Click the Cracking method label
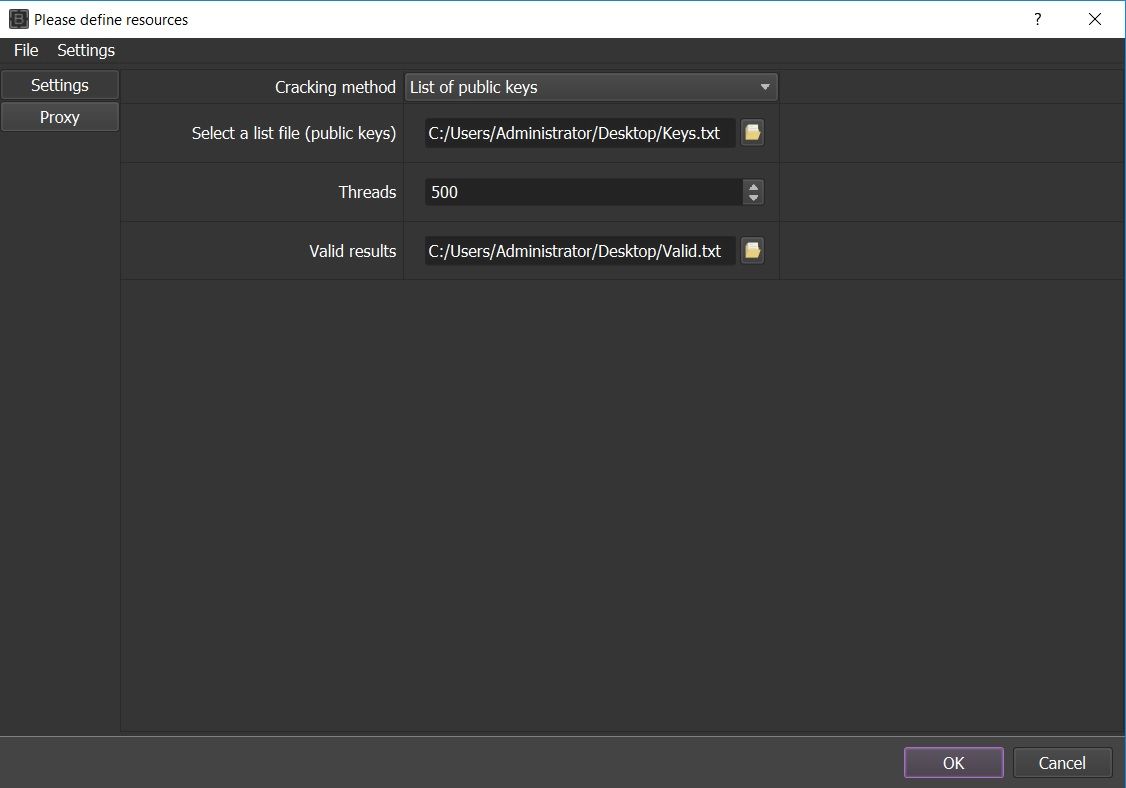This screenshot has width=1126, height=788. [x=335, y=87]
